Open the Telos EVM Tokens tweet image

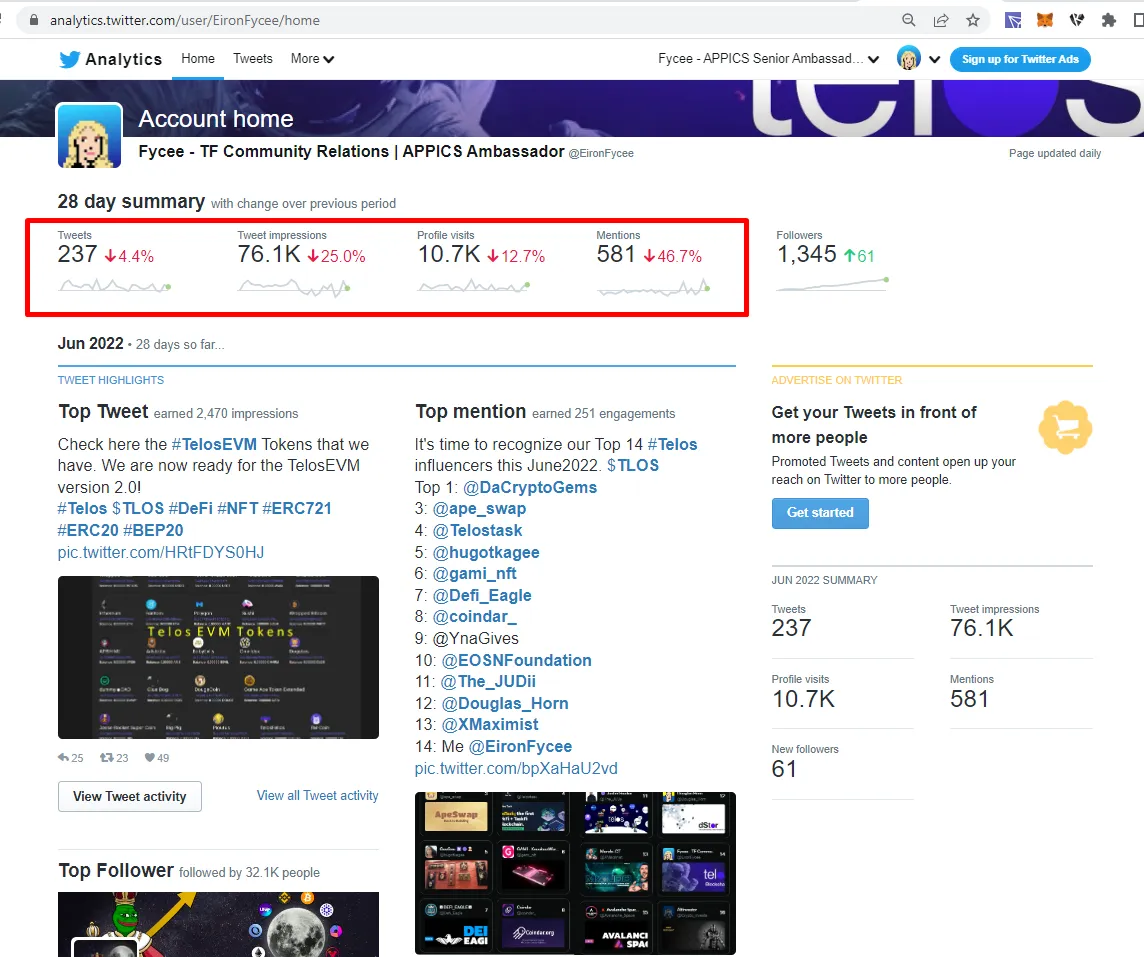[218, 657]
